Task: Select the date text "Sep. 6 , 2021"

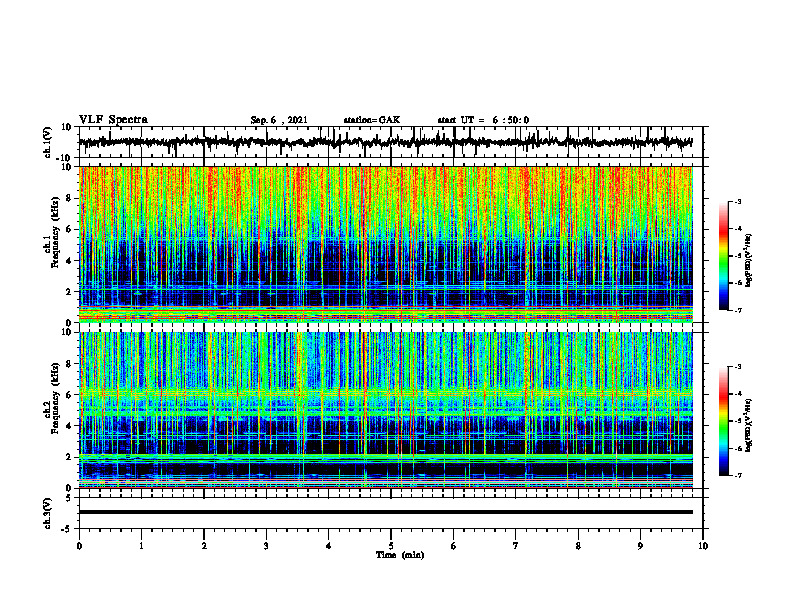Action: pos(279,120)
